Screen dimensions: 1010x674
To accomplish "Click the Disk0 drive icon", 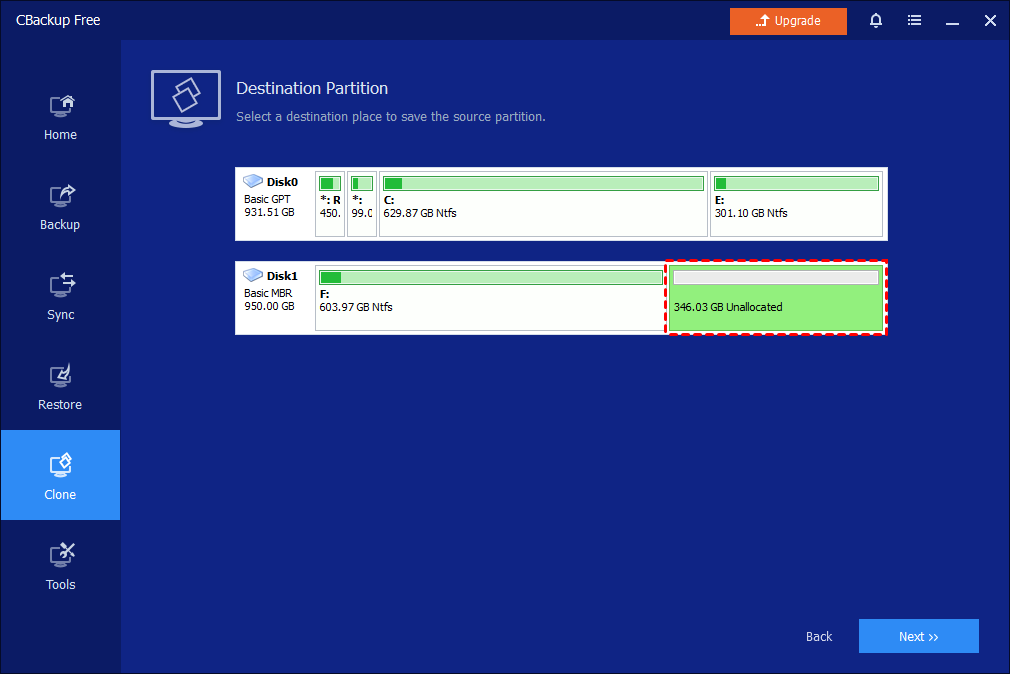I will 254,182.
